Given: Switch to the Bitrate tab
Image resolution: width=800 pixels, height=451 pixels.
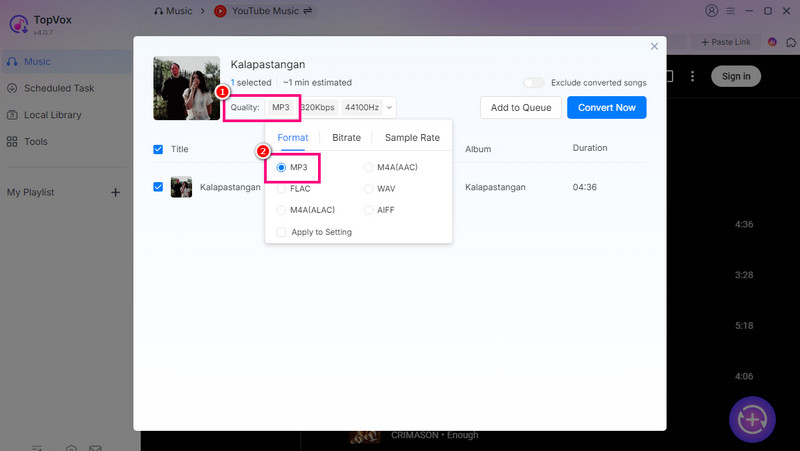Looking at the screenshot, I should (x=346, y=138).
